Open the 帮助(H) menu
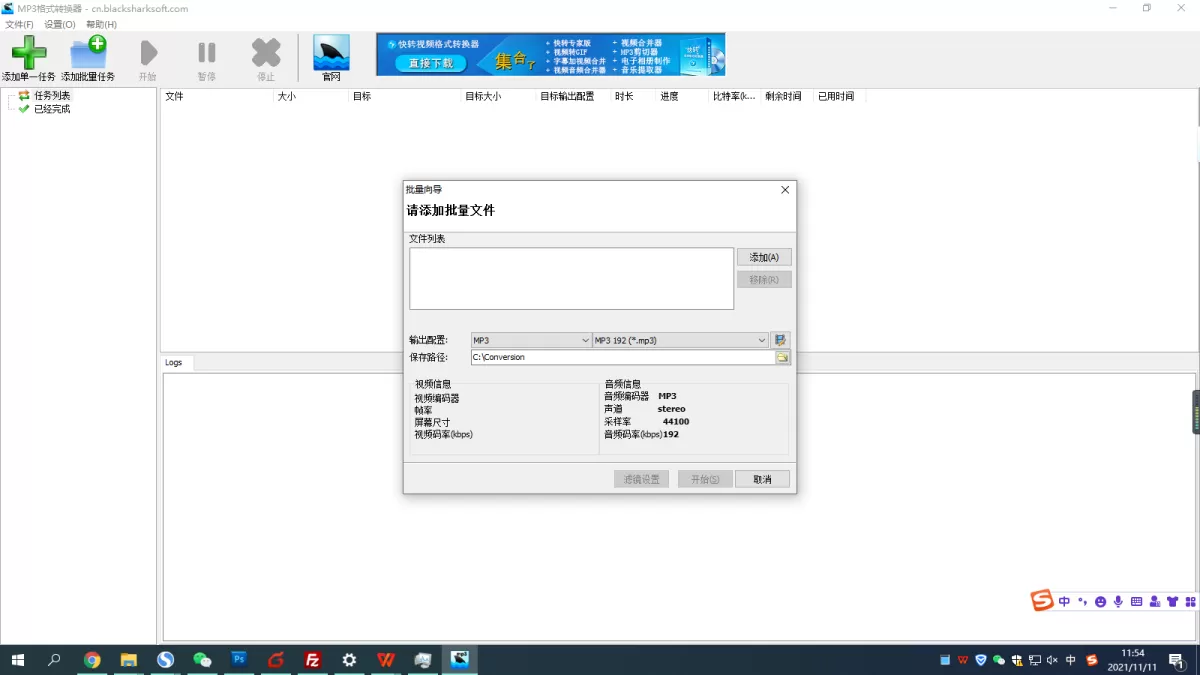This screenshot has height=675, width=1200. pos(101,24)
